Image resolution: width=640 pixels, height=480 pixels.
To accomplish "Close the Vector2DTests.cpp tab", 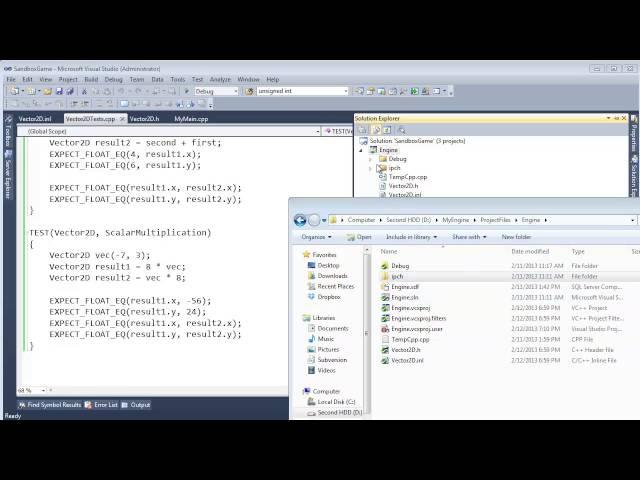I will point(122,119).
